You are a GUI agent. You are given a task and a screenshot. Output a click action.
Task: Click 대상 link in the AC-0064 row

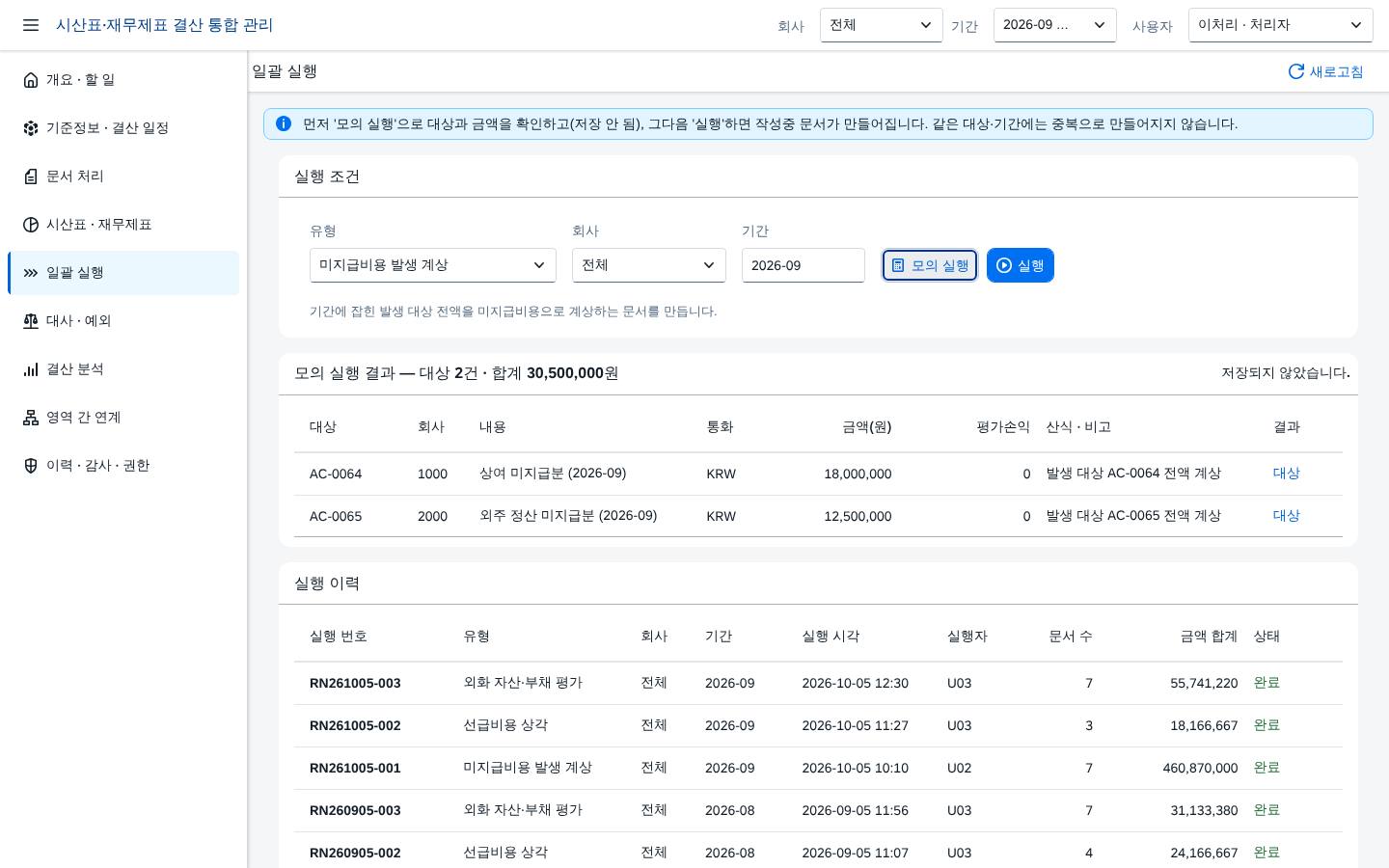1287,474
